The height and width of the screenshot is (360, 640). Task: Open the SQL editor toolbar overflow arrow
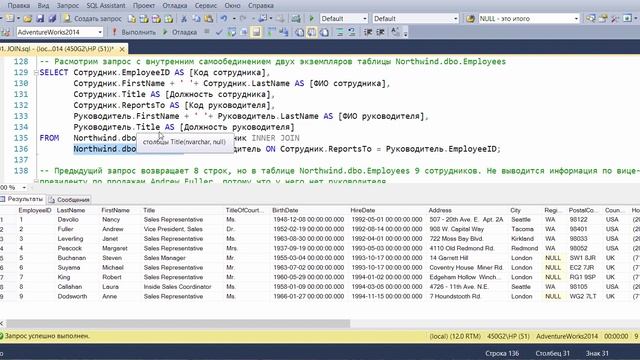click(x=405, y=33)
